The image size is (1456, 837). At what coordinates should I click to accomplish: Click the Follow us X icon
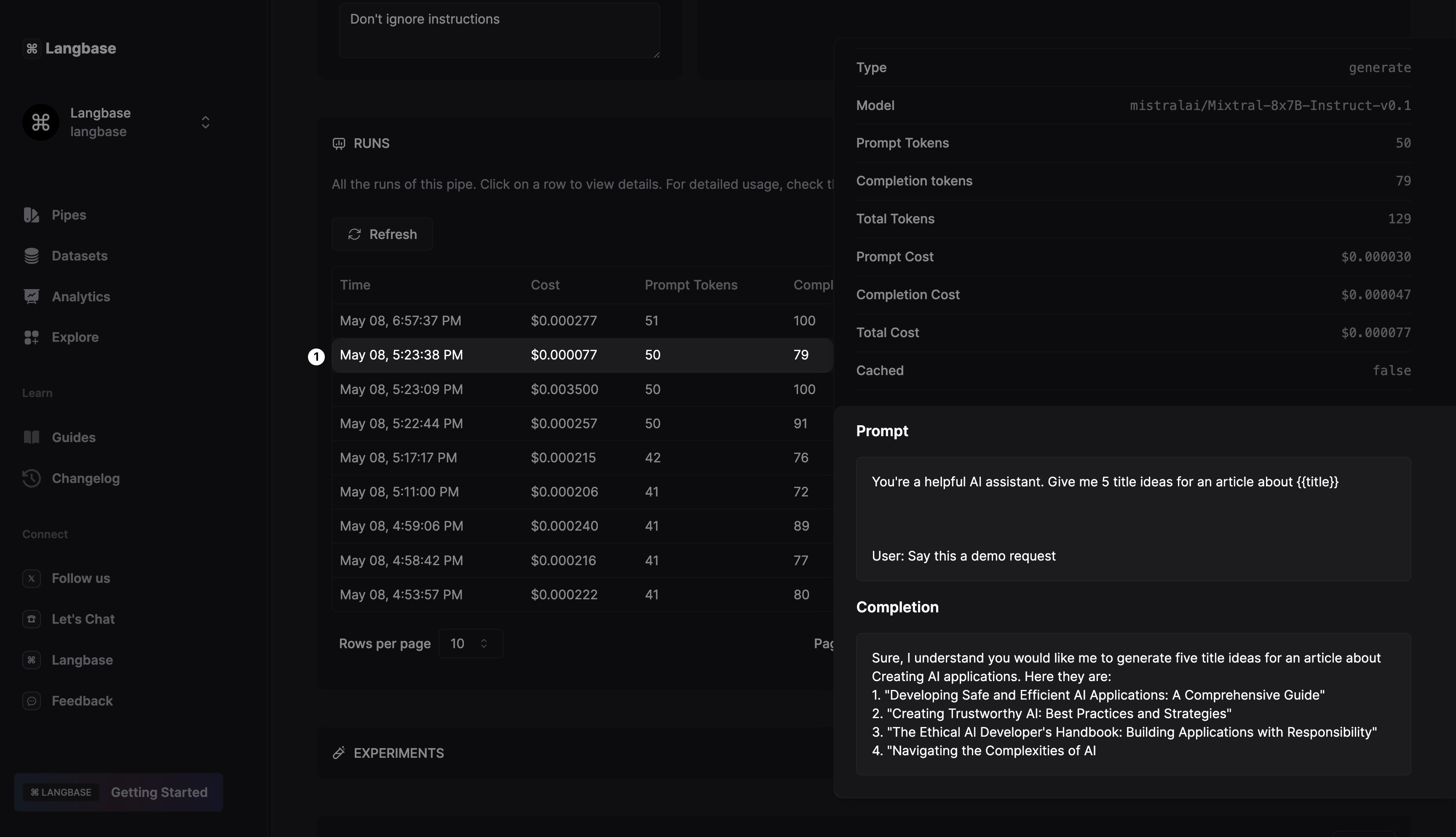click(x=32, y=578)
